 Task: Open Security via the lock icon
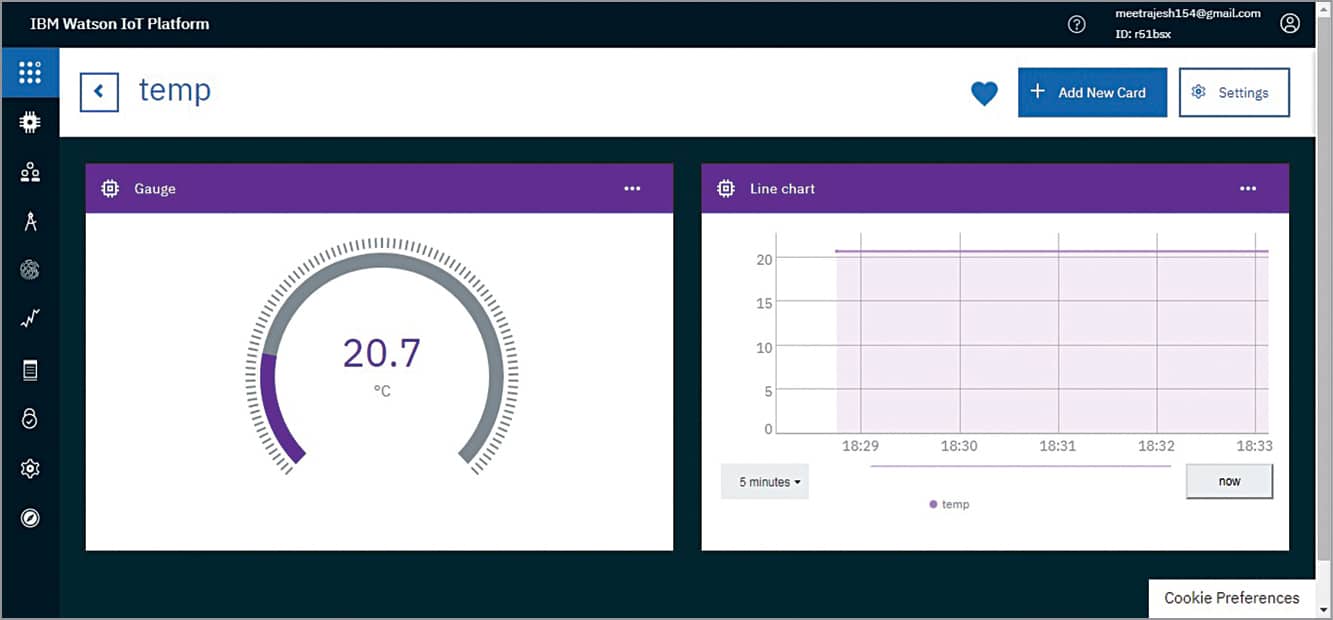pos(30,418)
